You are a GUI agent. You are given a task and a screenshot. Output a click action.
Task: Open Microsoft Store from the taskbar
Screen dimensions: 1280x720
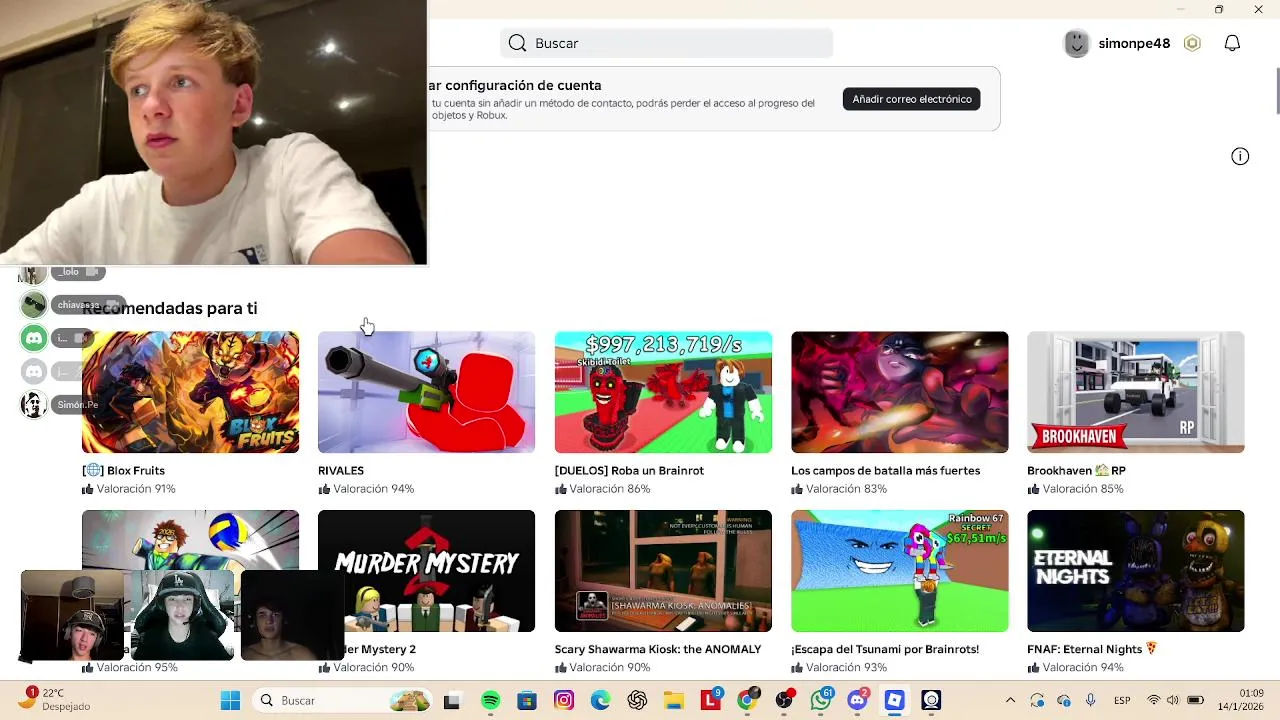tap(527, 700)
